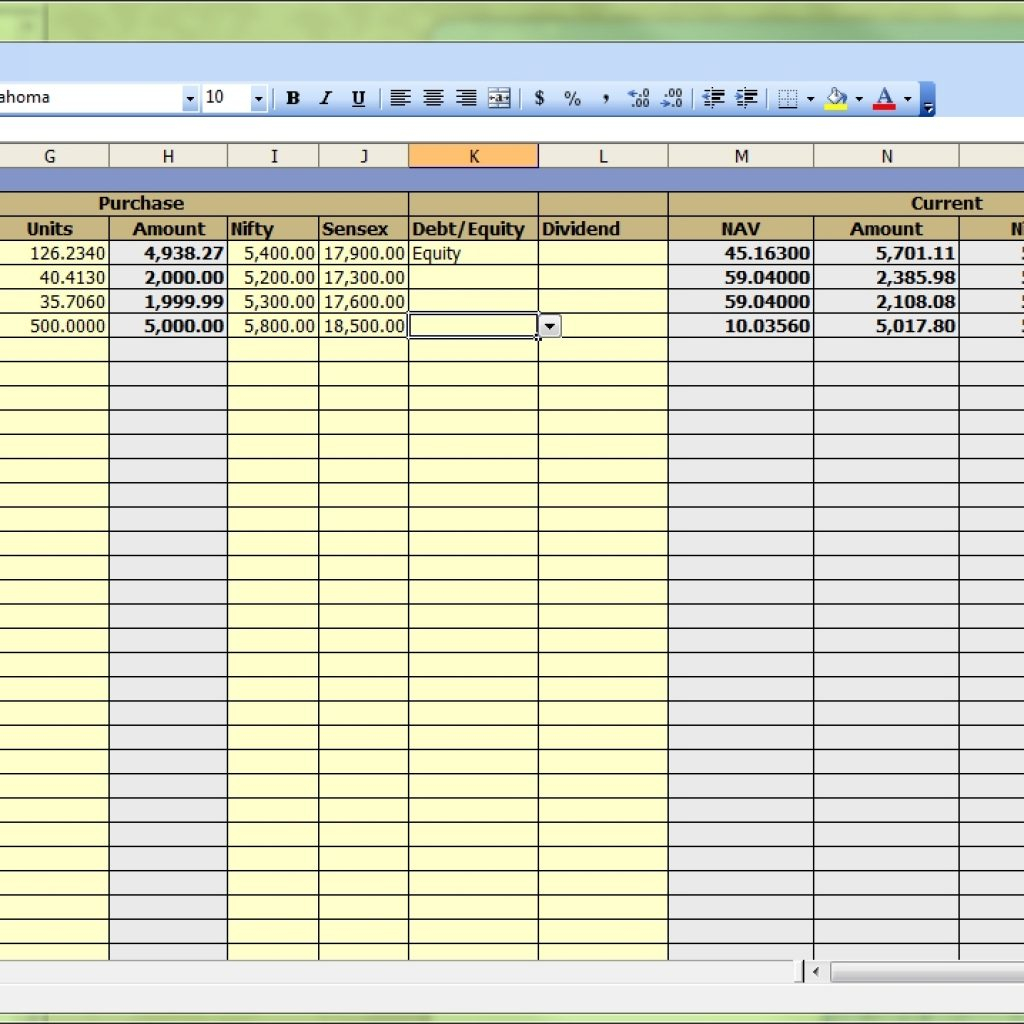Select column M header

pos(741,156)
